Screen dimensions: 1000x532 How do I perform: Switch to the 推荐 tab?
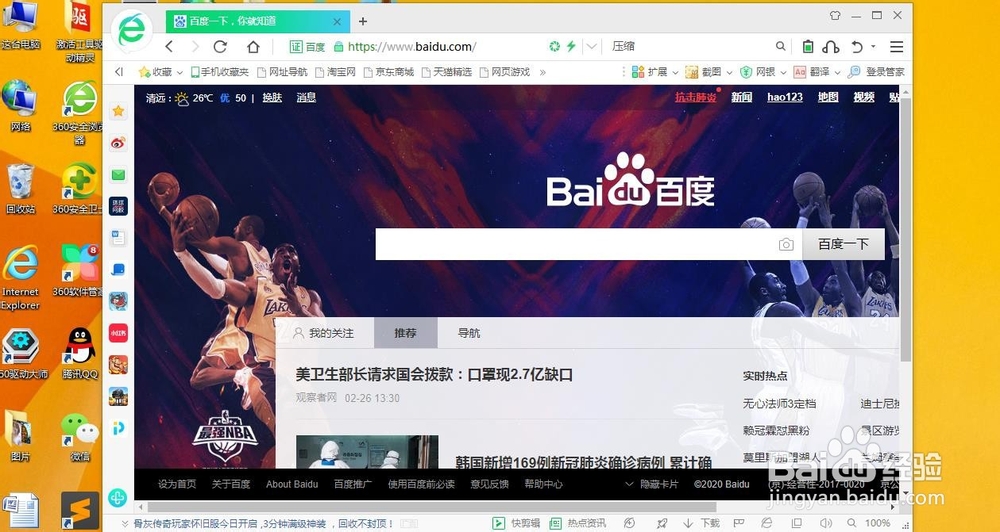(406, 333)
